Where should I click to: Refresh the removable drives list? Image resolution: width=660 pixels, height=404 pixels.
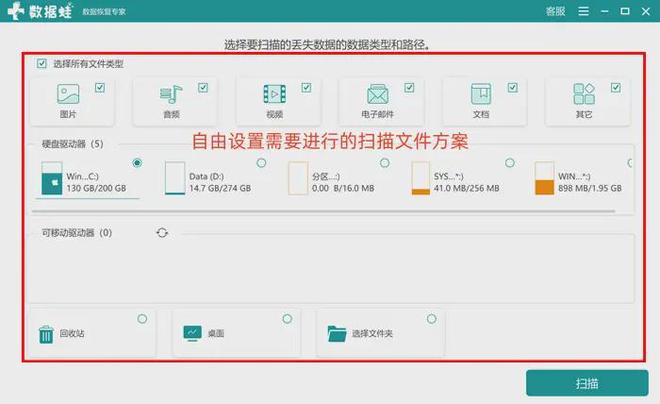[162, 233]
